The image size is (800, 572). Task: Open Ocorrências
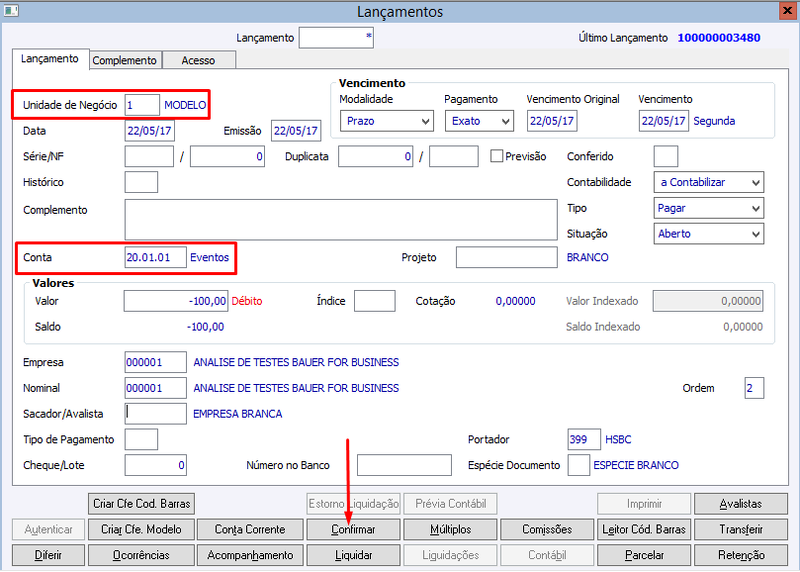coord(141,555)
